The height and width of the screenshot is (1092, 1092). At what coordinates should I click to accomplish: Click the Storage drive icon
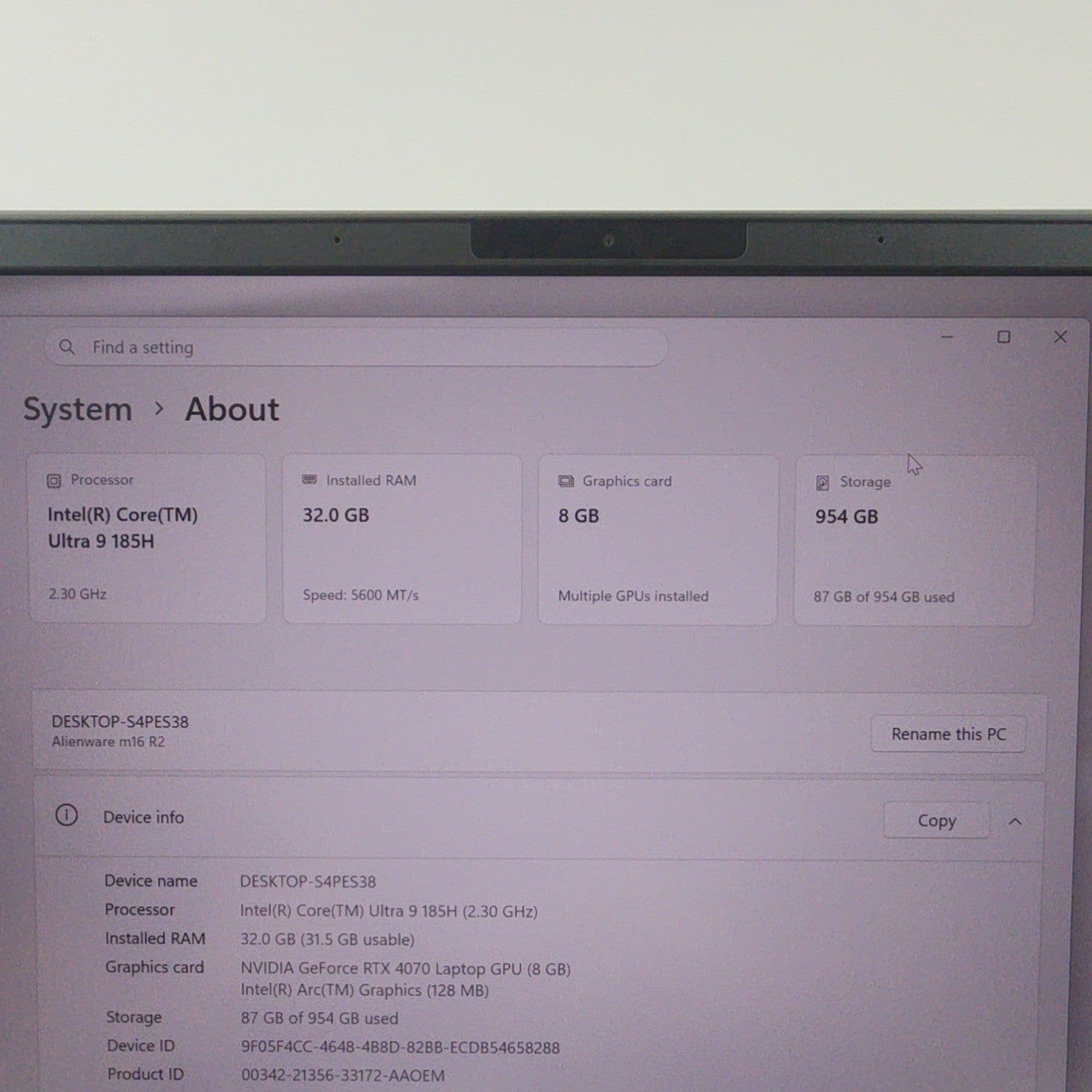tap(823, 483)
